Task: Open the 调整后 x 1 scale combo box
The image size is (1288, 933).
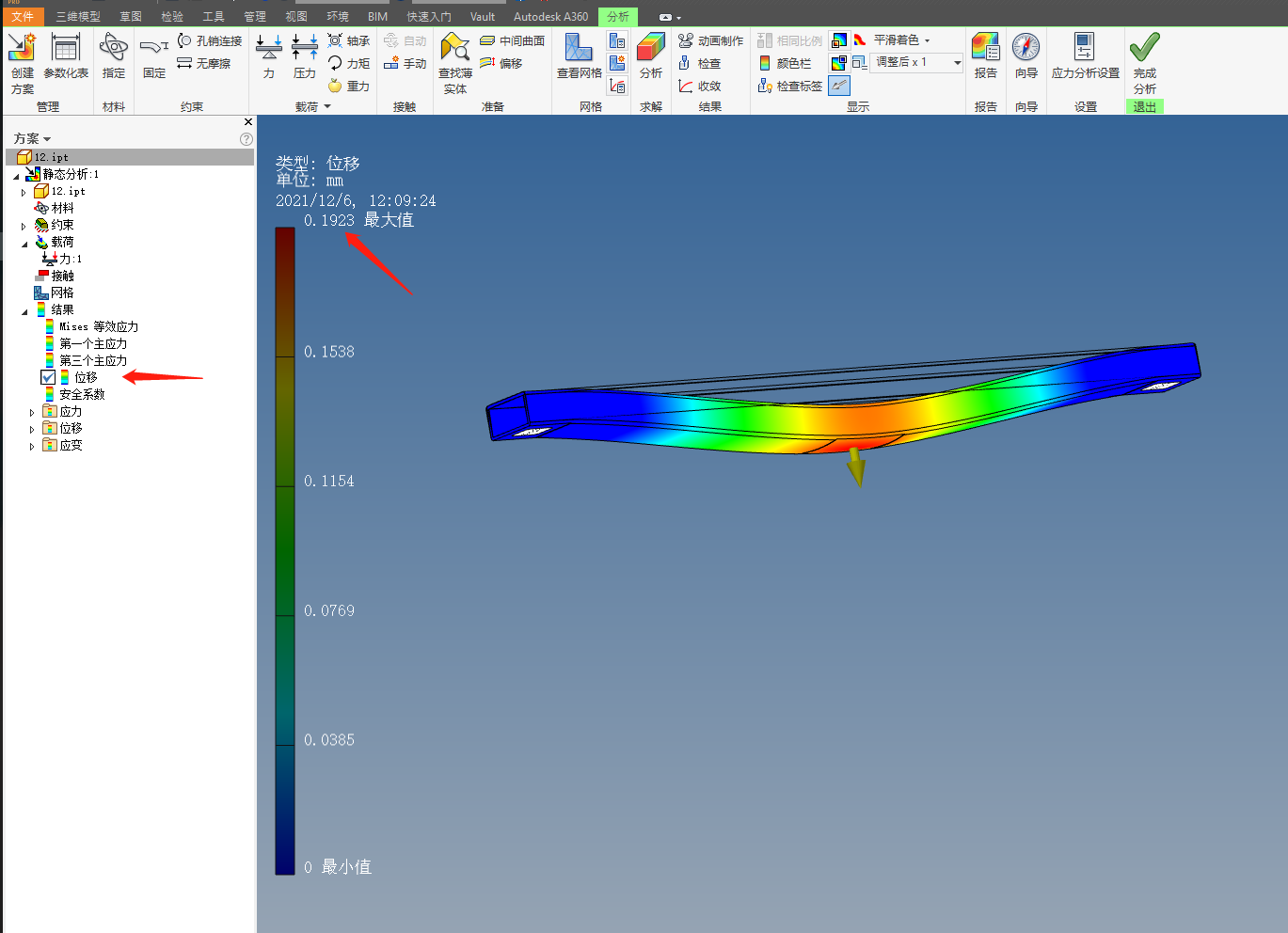Action: pos(918,62)
